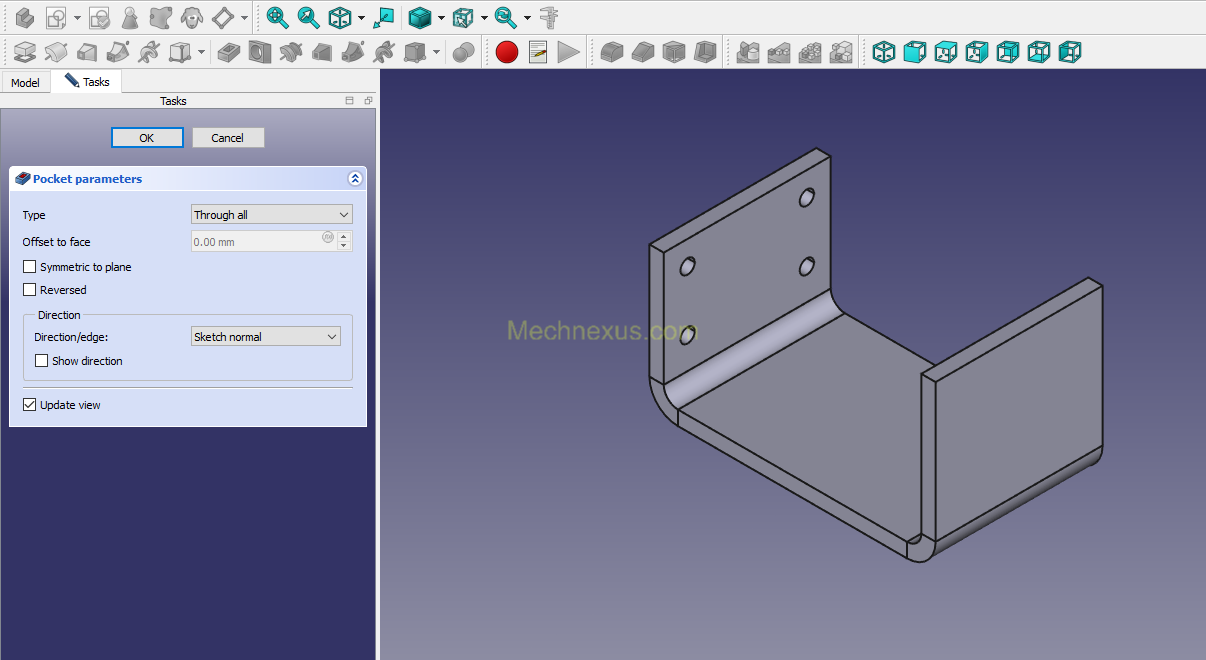Image resolution: width=1206 pixels, height=660 pixels.
Task: Confirm the pocket with OK
Action: pyautogui.click(x=147, y=138)
